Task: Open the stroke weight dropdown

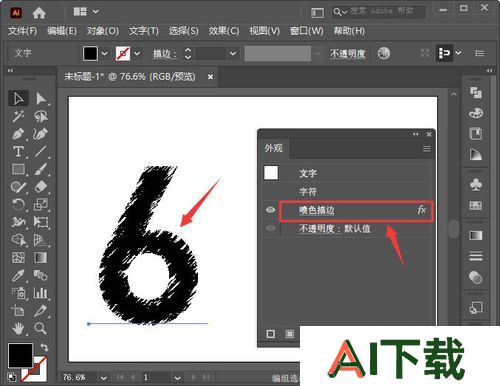Action: 233,53
